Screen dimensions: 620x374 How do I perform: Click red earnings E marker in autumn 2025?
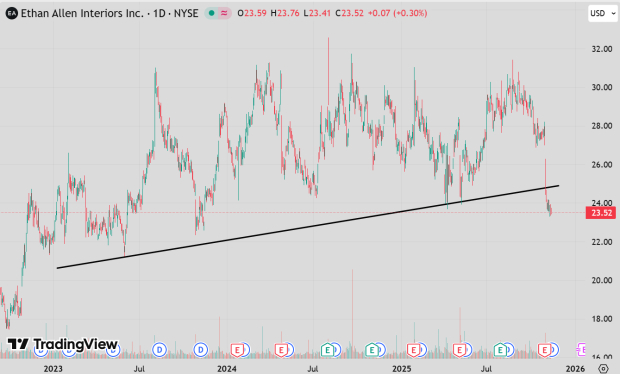pyautogui.click(x=544, y=350)
